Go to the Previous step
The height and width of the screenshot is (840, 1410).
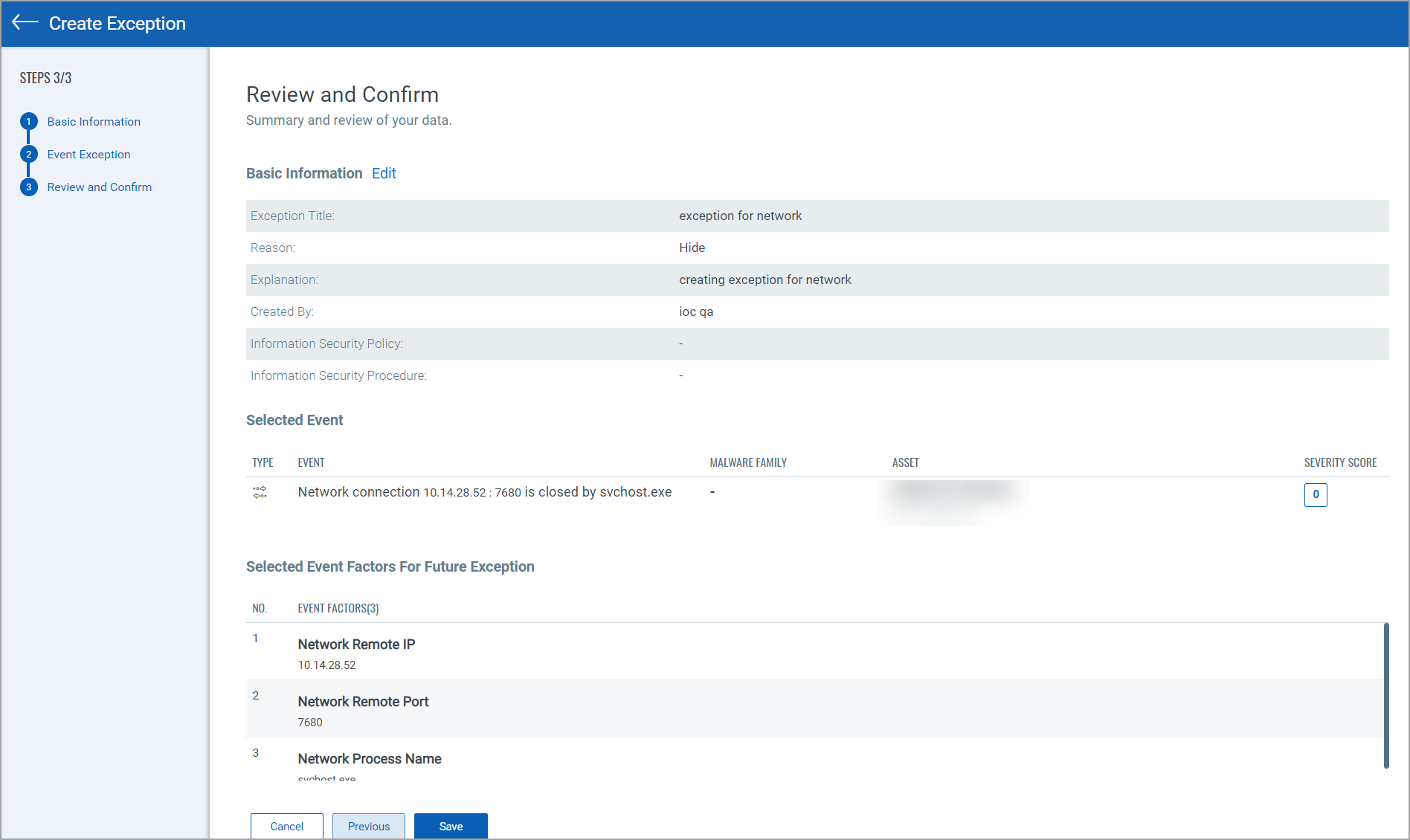coord(369,826)
